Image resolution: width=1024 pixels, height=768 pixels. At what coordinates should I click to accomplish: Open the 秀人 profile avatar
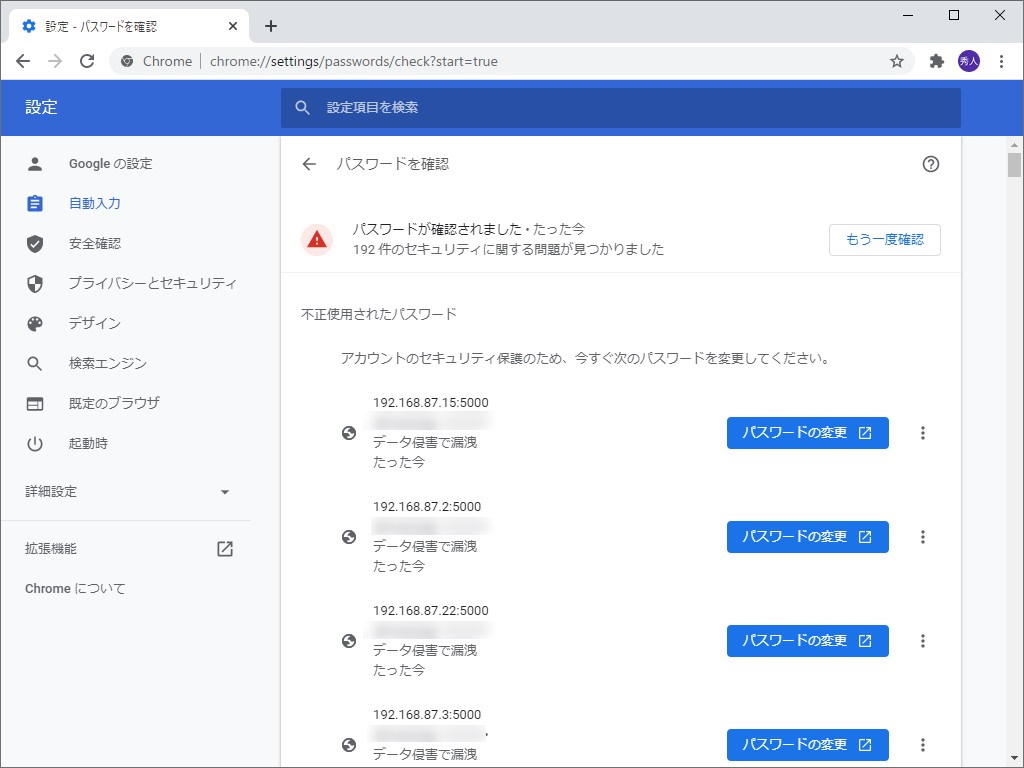(x=968, y=61)
